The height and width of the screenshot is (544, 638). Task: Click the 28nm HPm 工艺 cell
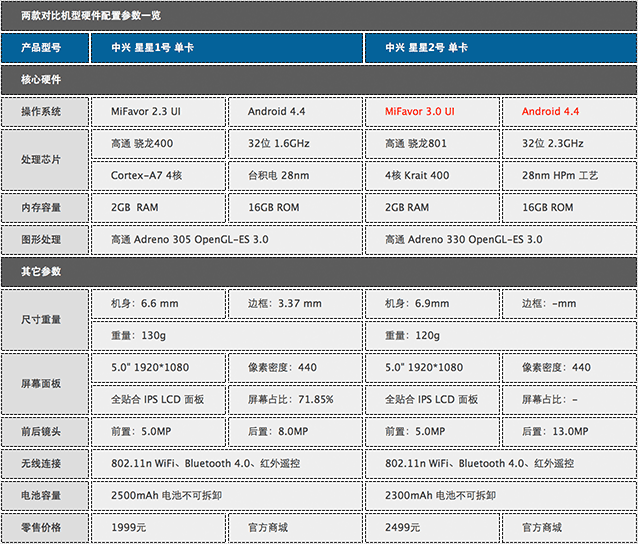[570, 176]
